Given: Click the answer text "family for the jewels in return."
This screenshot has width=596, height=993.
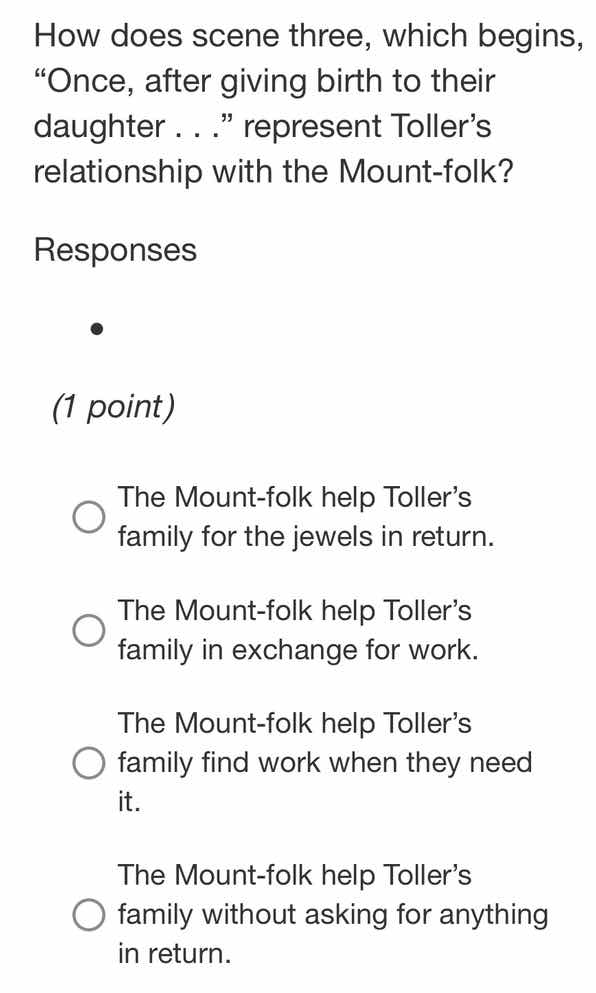Looking at the screenshot, I should point(306,537).
